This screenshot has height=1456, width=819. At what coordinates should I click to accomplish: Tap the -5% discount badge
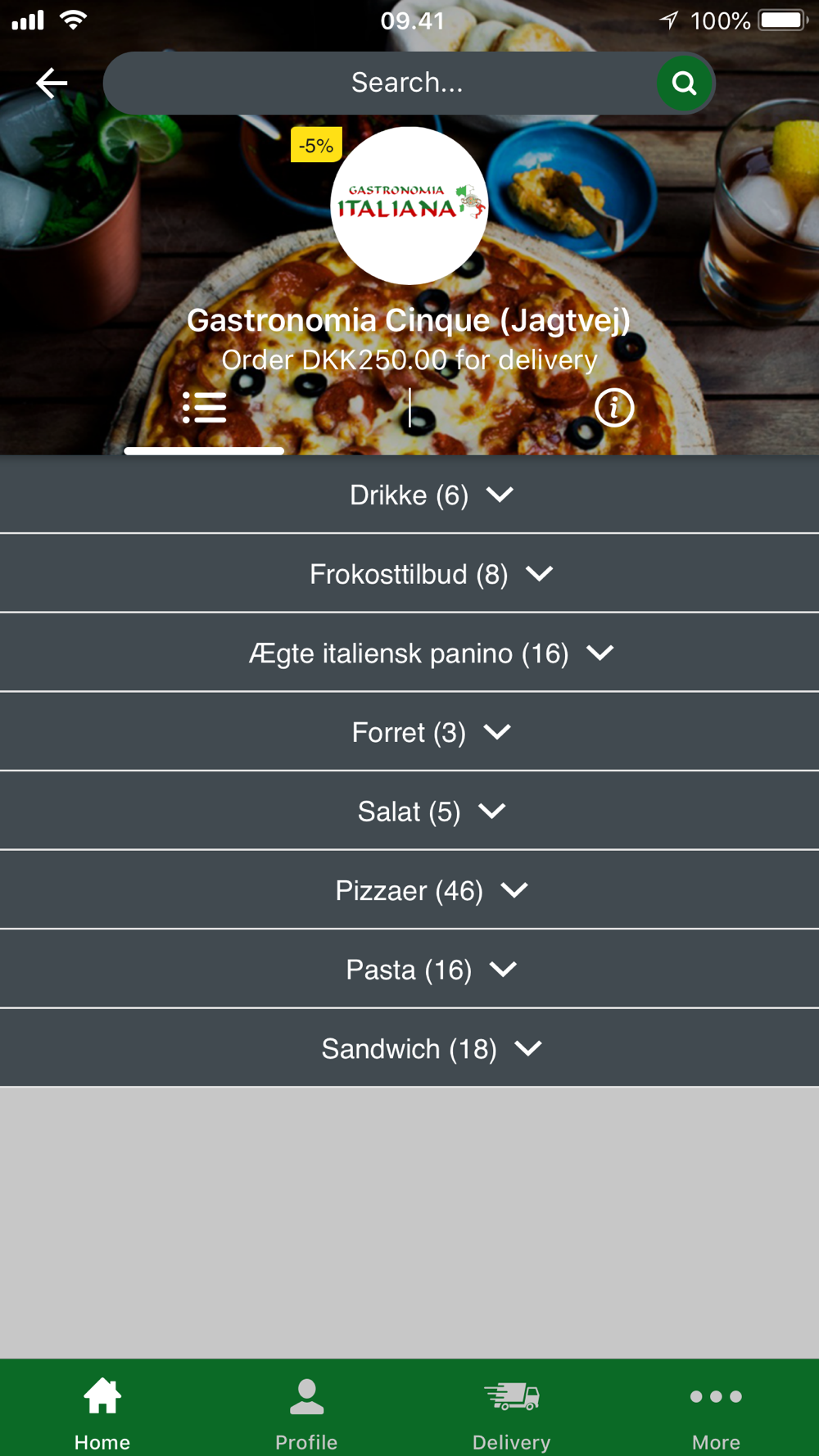tap(316, 146)
